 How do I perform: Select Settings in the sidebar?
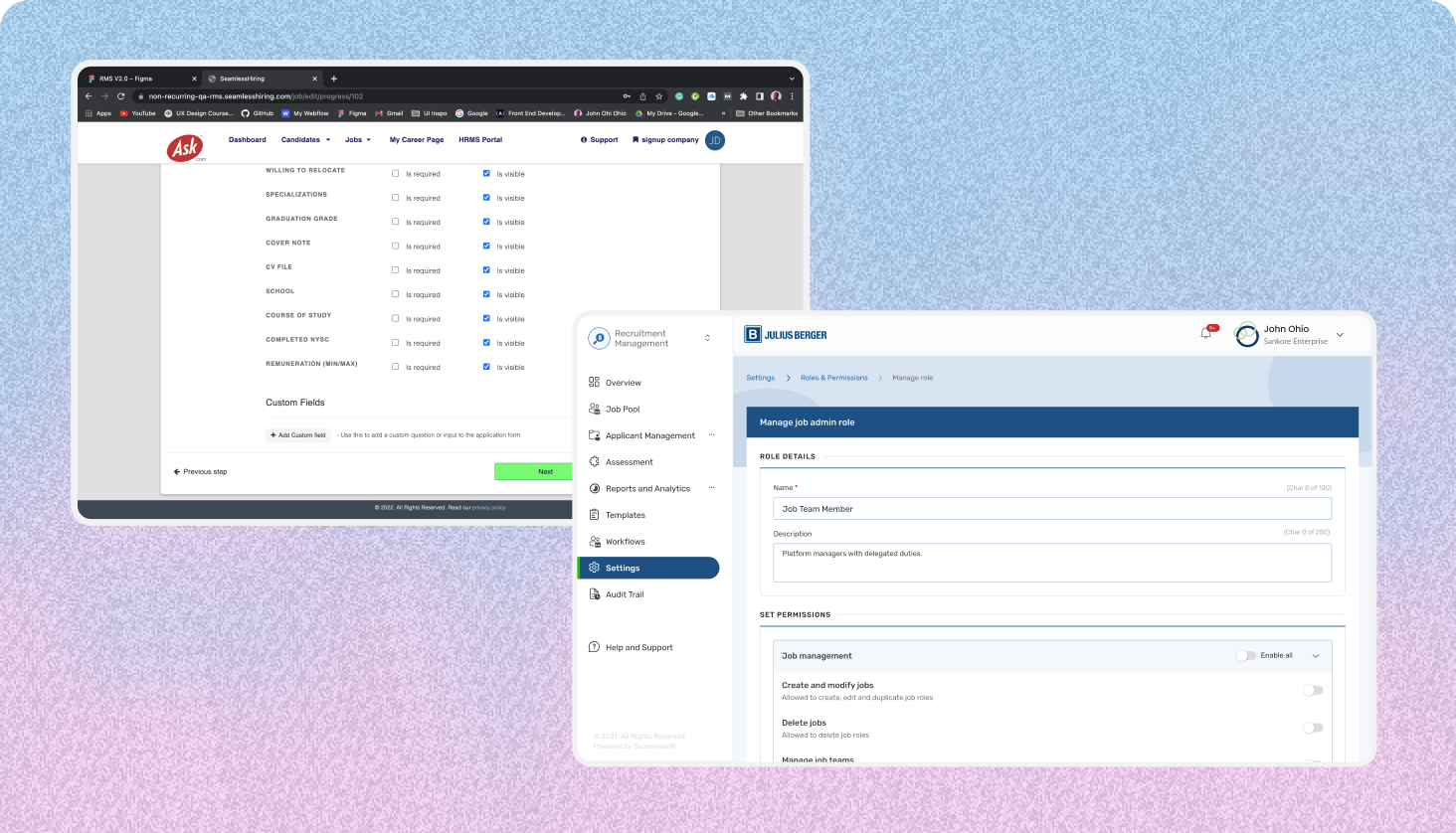(x=648, y=568)
